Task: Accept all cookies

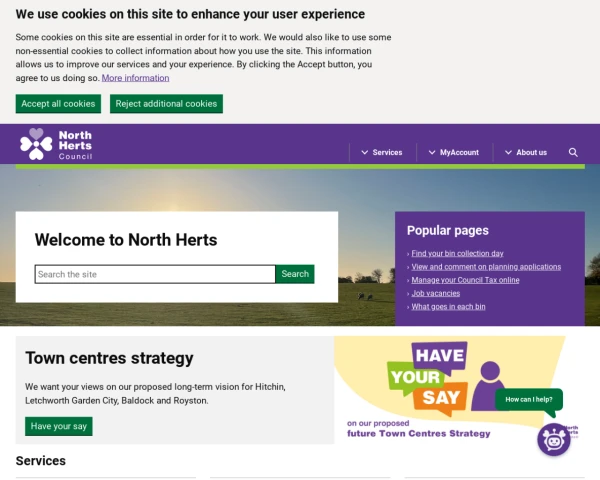Action: coord(58,104)
